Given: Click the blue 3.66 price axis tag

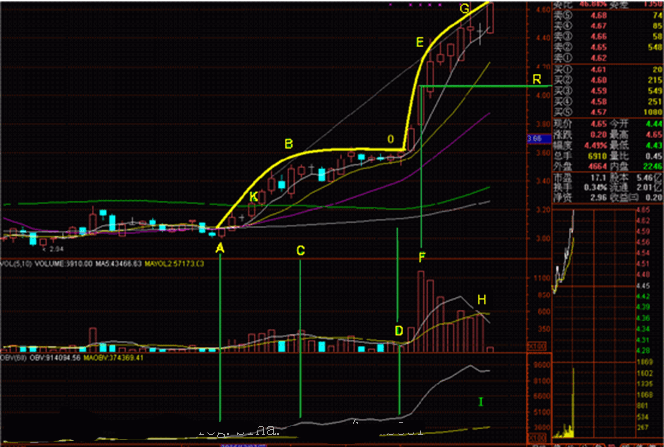Looking at the screenshot, I should click(534, 138).
